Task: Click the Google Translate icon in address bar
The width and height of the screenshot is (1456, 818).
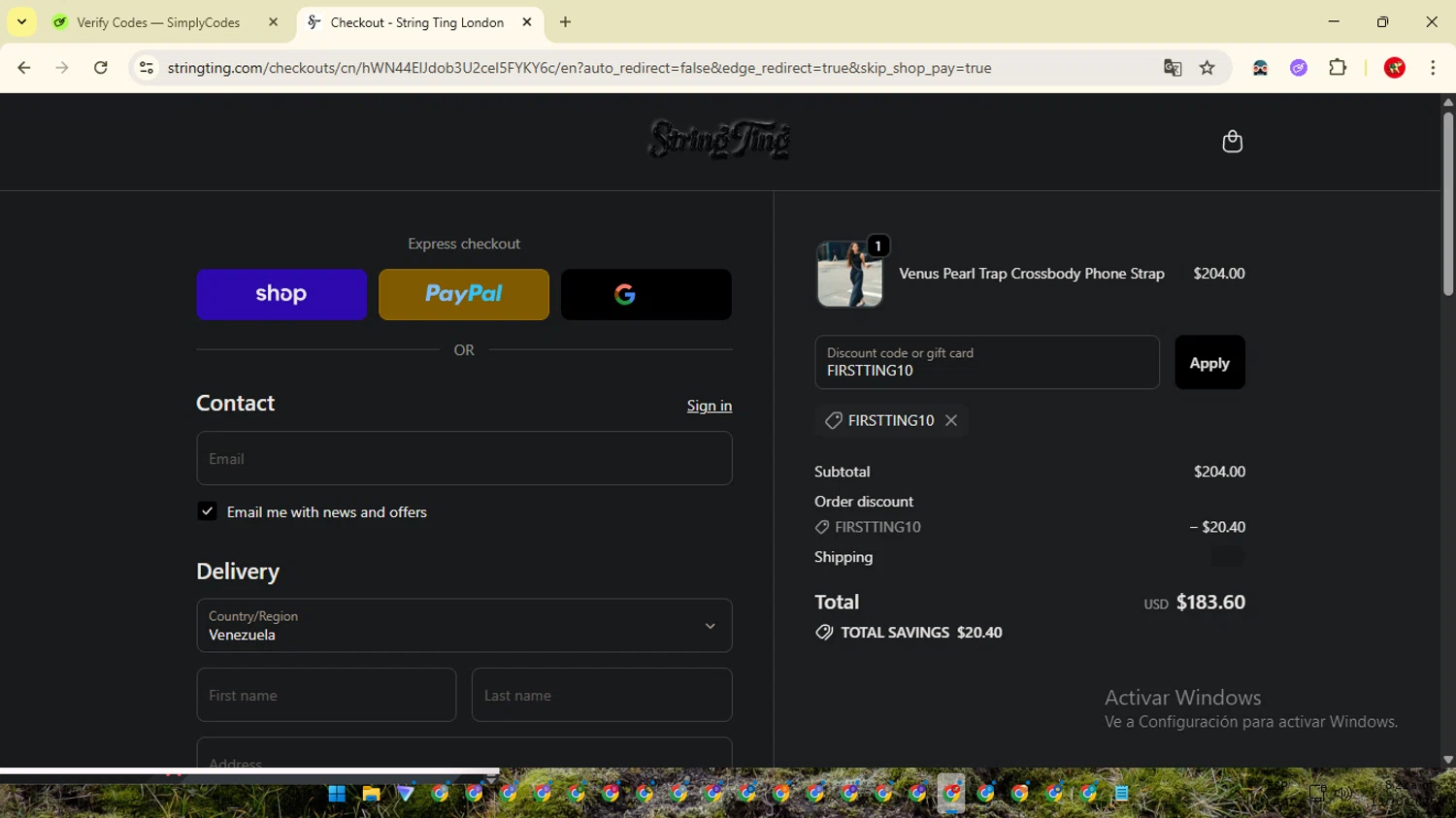Action: 1173,68
